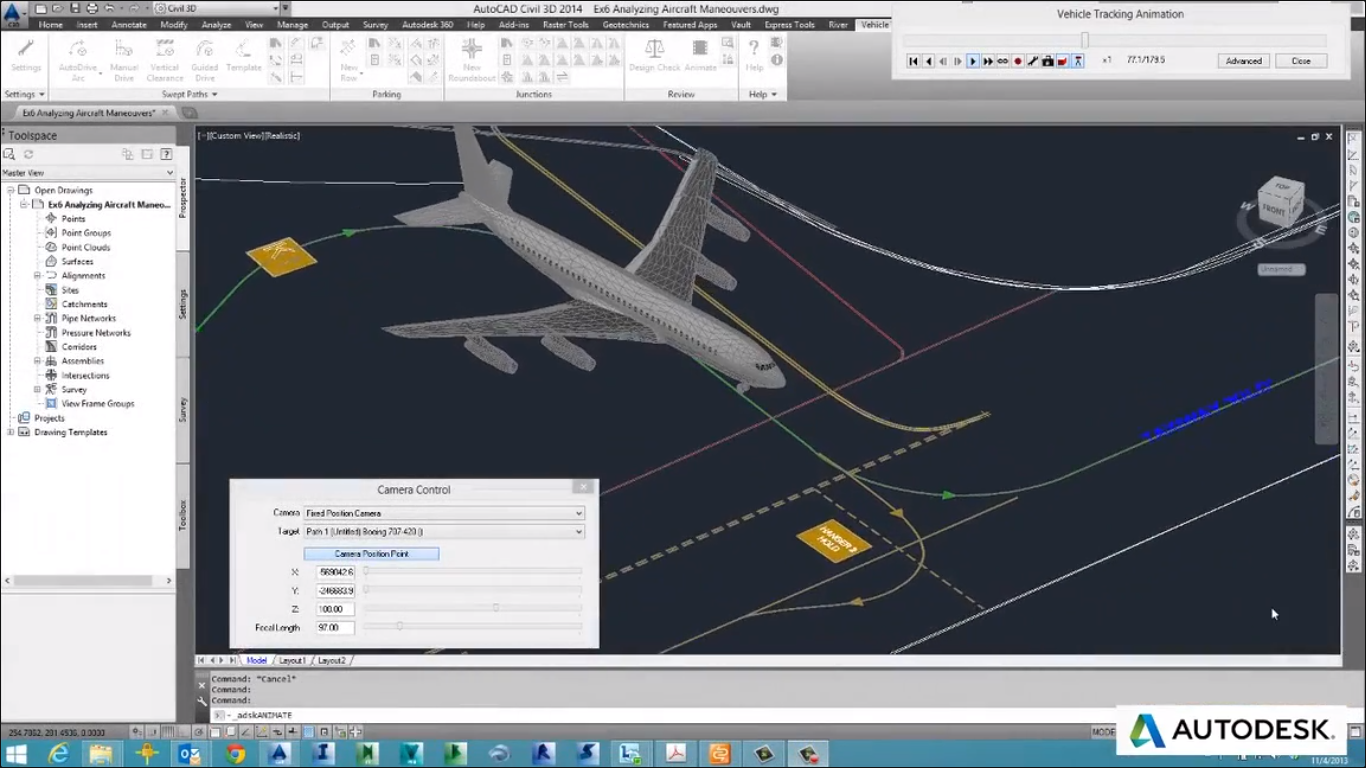Click the camera X coordinate field
1366x768 pixels.
[335, 572]
